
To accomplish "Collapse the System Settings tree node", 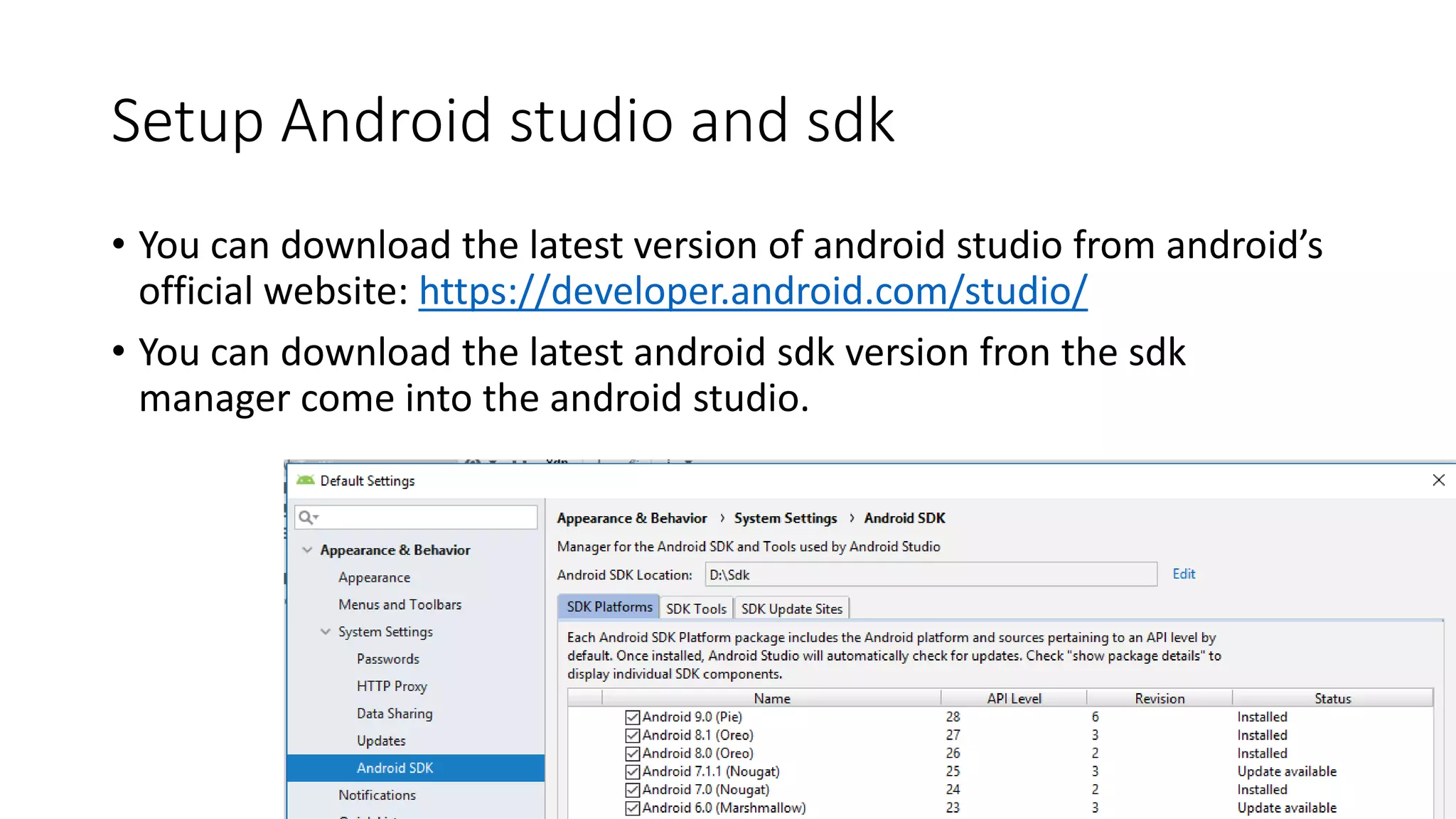I will coord(326,632).
